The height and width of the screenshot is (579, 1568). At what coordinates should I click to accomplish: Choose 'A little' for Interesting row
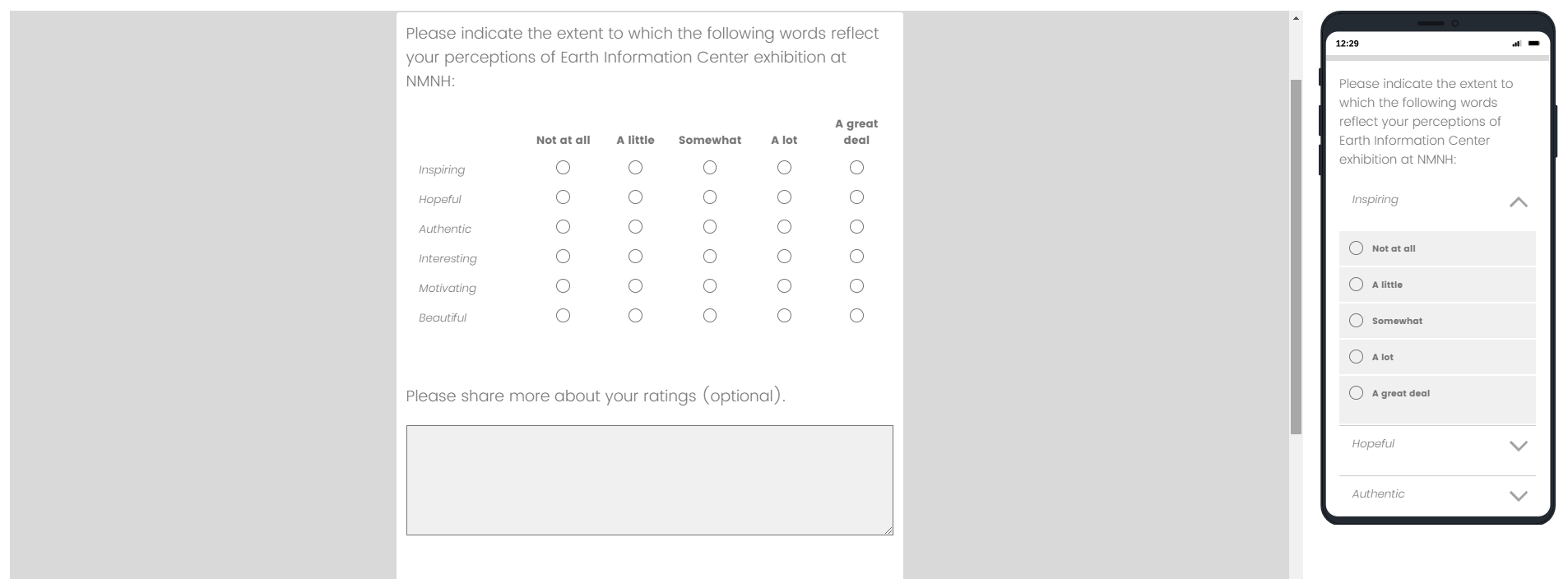point(635,257)
